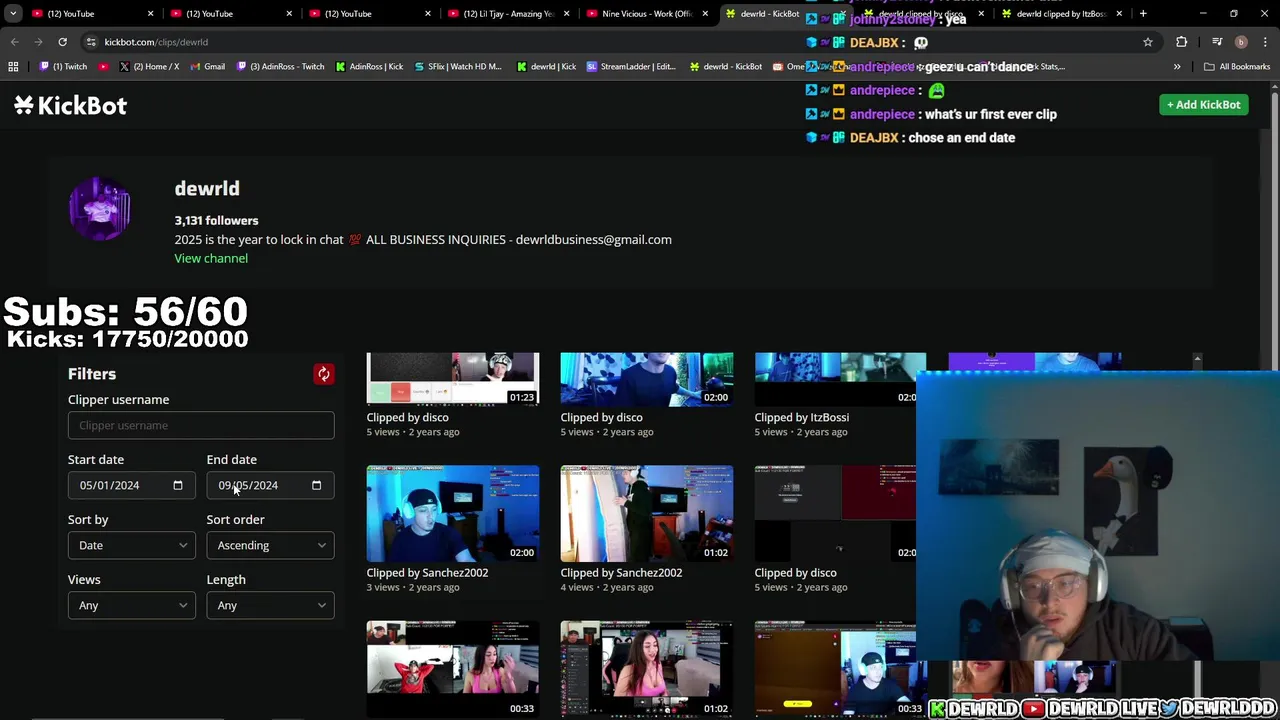Image resolution: width=1280 pixels, height=720 pixels.
Task: Open the Home / X bookmark
Action: pyautogui.click(x=149, y=66)
